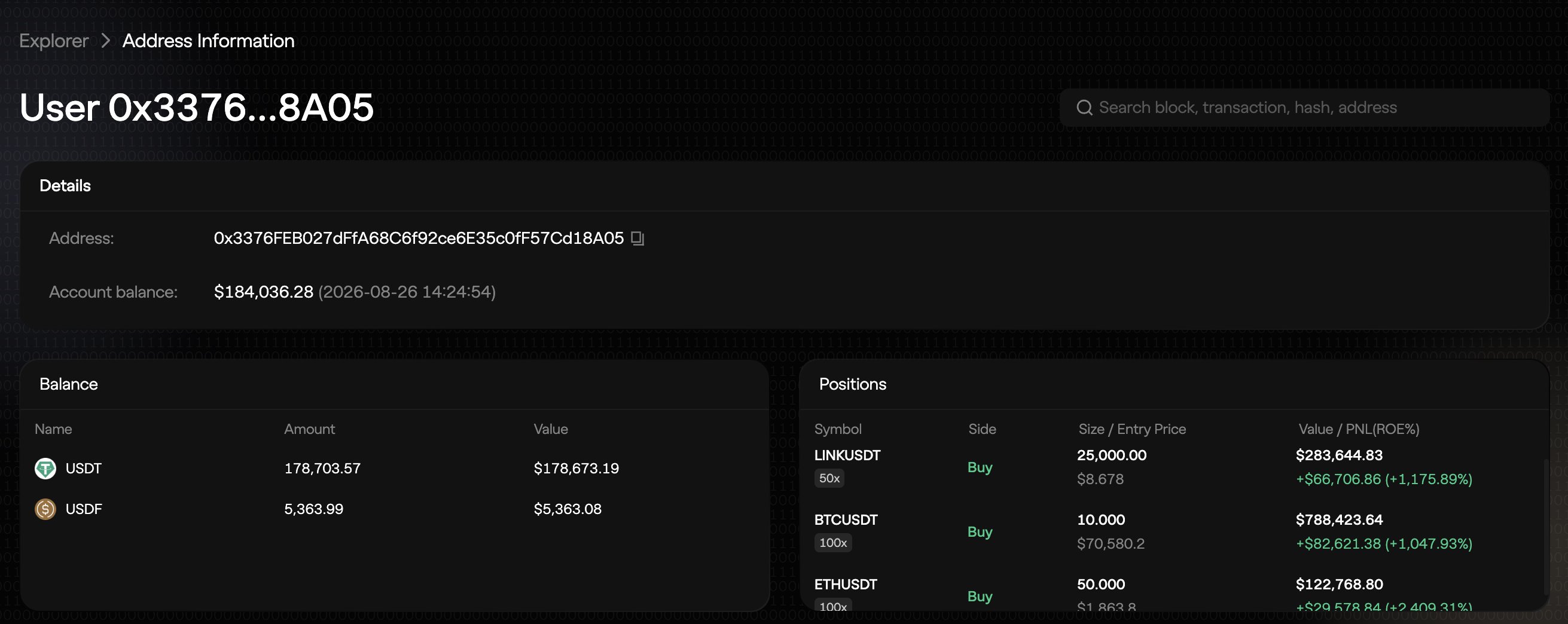Click the Details section header
The image size is (1568, 624).
(65, 186)
